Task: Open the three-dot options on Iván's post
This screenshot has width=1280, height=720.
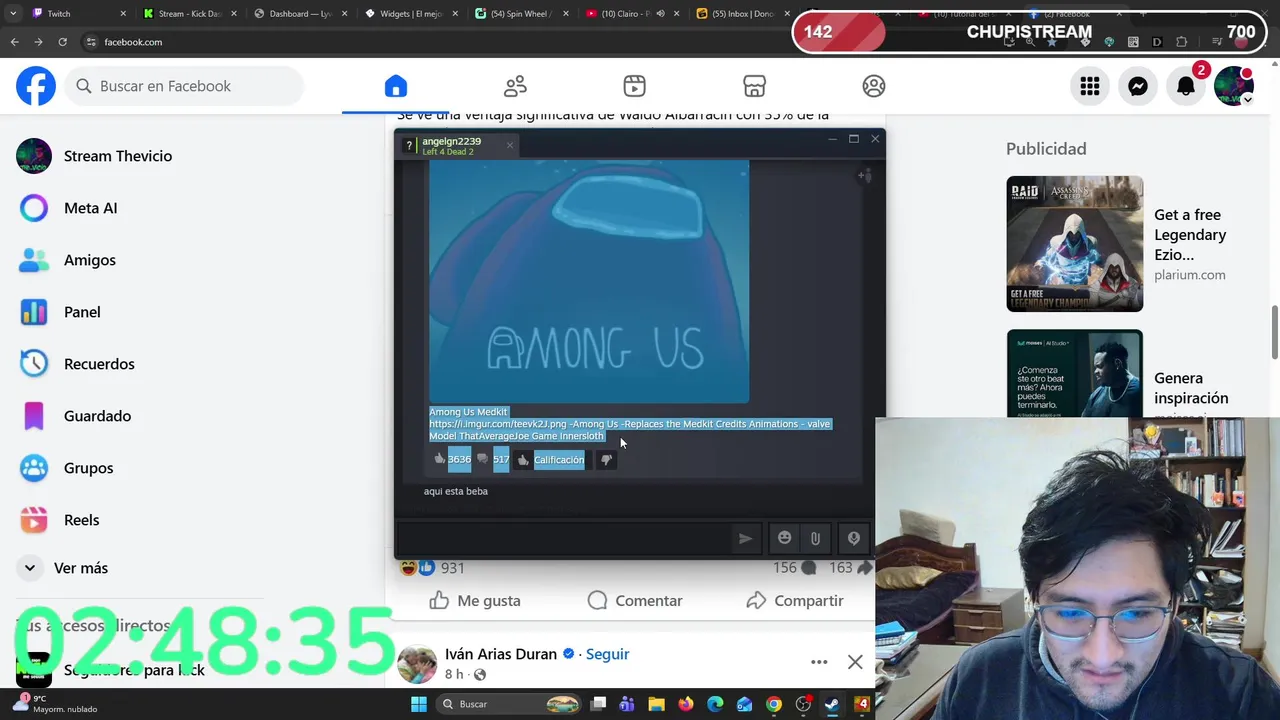Action: coord(819,662)
